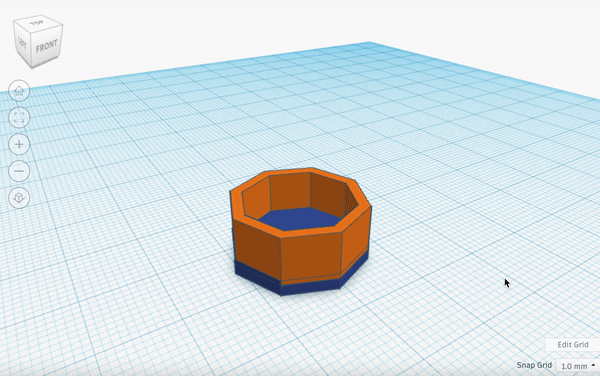Zoom out with the minus icon

[x=19, y=171]
